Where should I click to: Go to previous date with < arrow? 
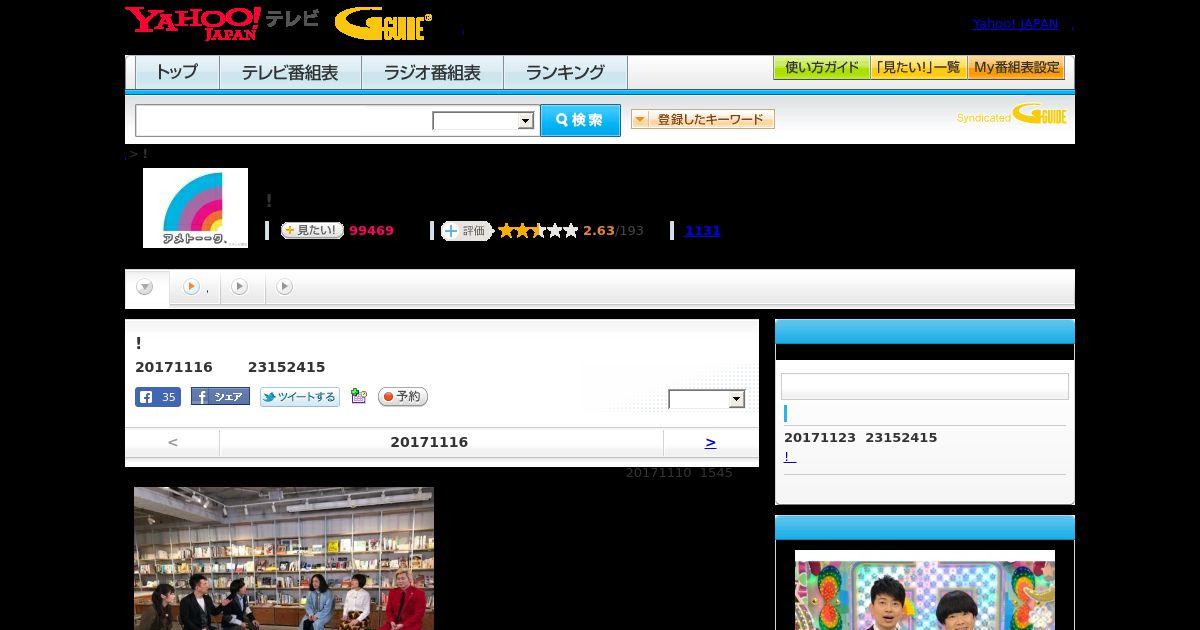point(173,442)
